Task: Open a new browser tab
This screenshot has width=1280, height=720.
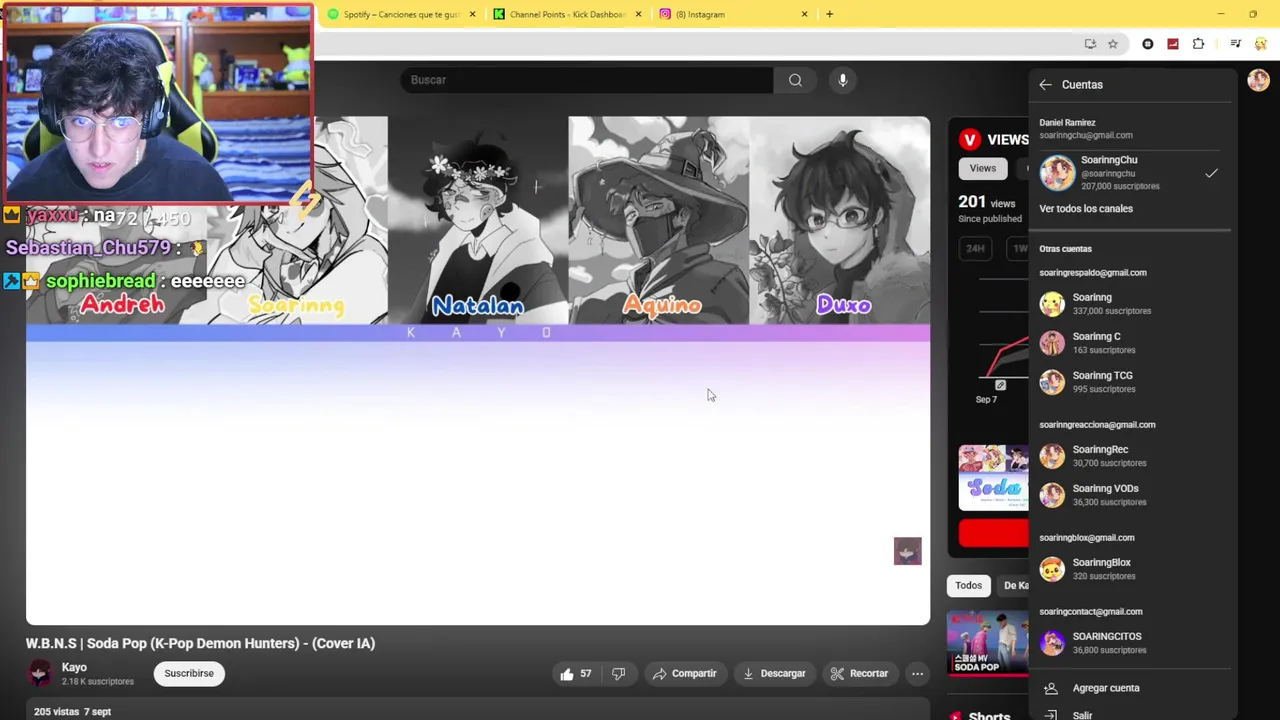Action: (x=829, y=14)
